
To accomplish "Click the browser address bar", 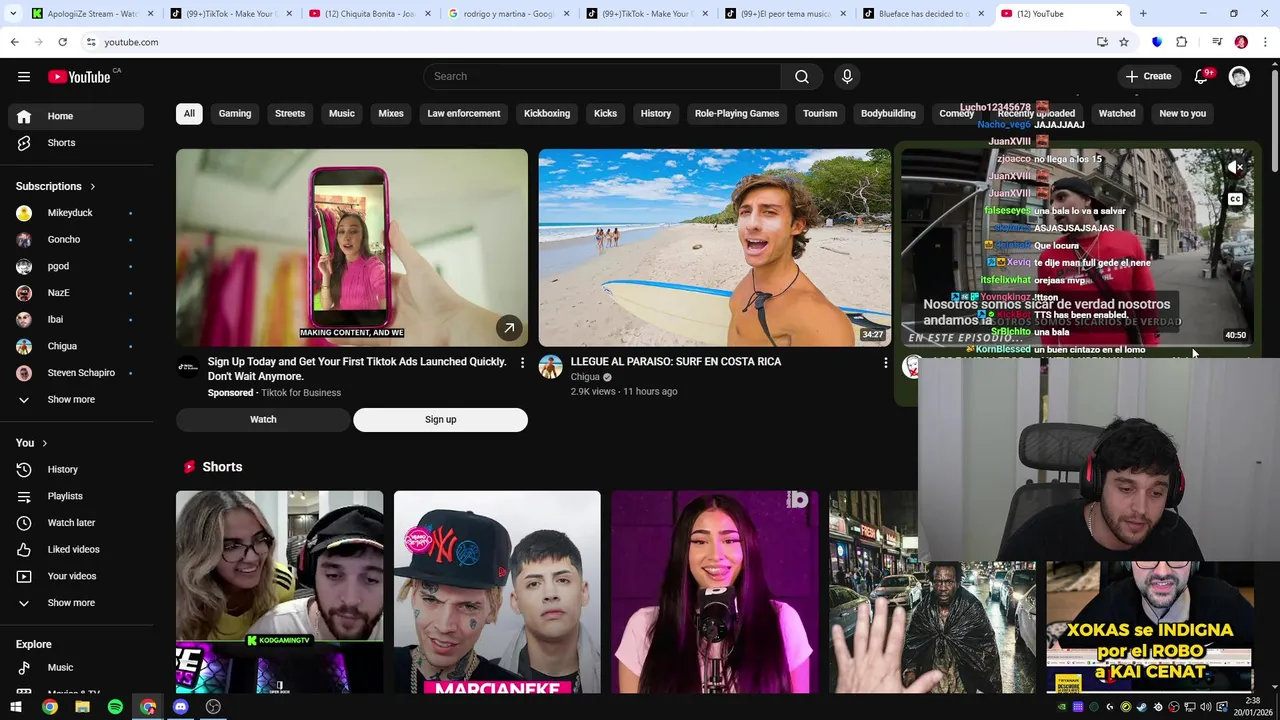I will [x=590, y=42].
